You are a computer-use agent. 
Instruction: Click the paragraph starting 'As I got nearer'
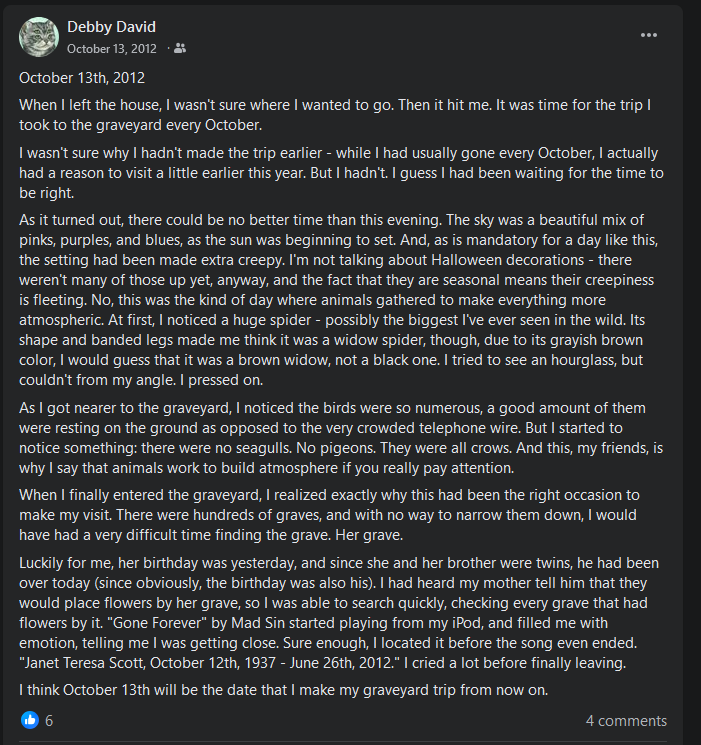pos(341,438)
